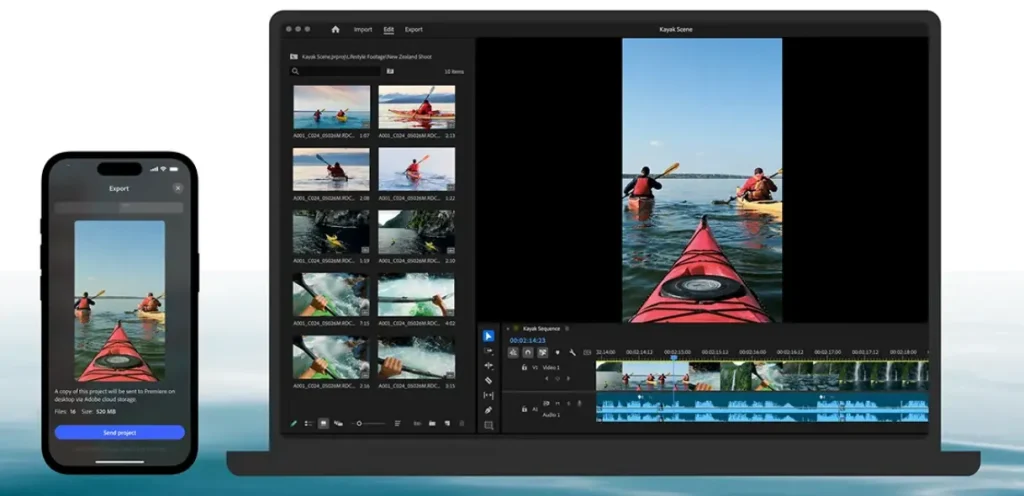Click the Video 1 track label
Image resolution: width=1024 pixels, height=496 pixels.
[551, 367]
